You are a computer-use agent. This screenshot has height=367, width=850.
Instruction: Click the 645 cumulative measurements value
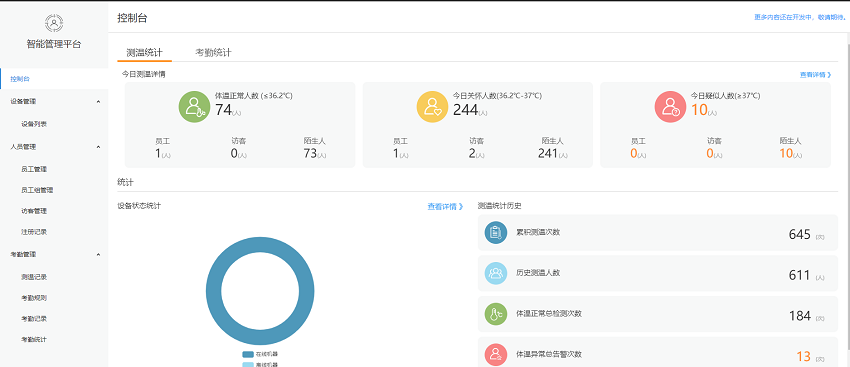tap(800, 234)
